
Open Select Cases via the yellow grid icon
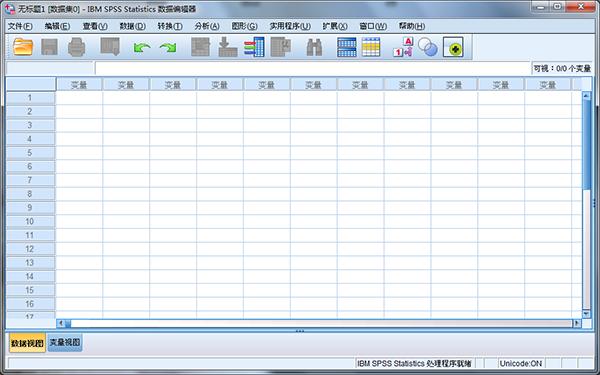(x=371, y=47)
